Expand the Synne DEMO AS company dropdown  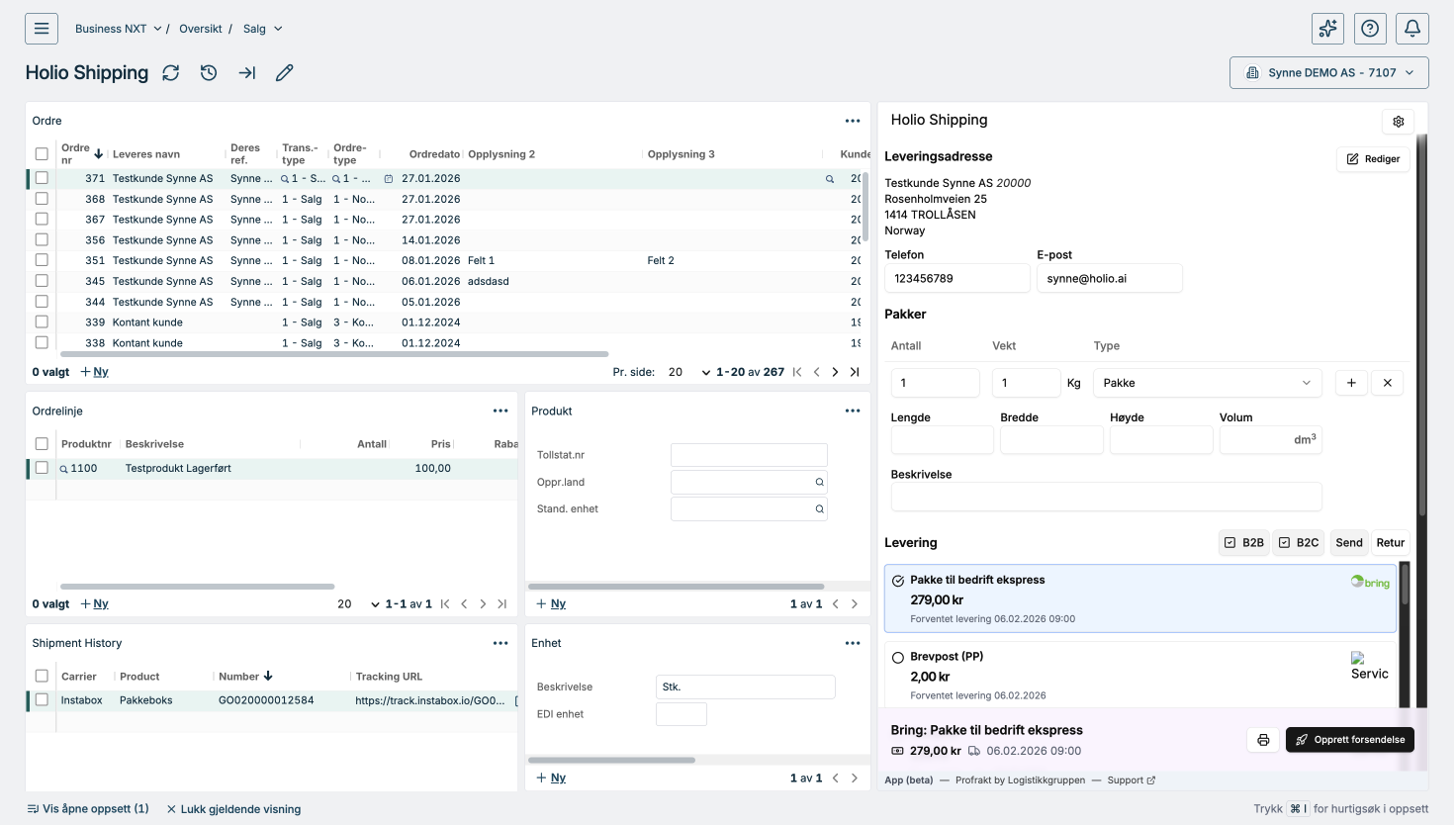[x=1328, y=73]
